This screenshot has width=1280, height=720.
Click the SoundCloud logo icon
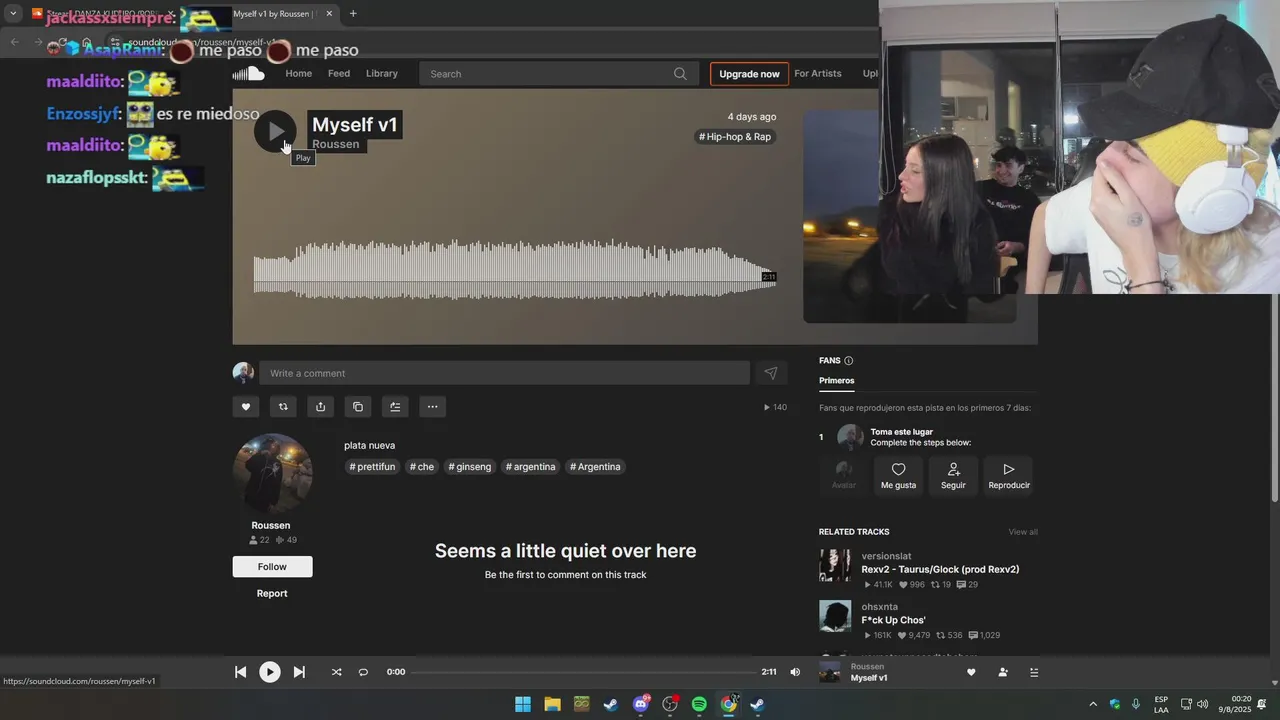click(x=248, y=73)
